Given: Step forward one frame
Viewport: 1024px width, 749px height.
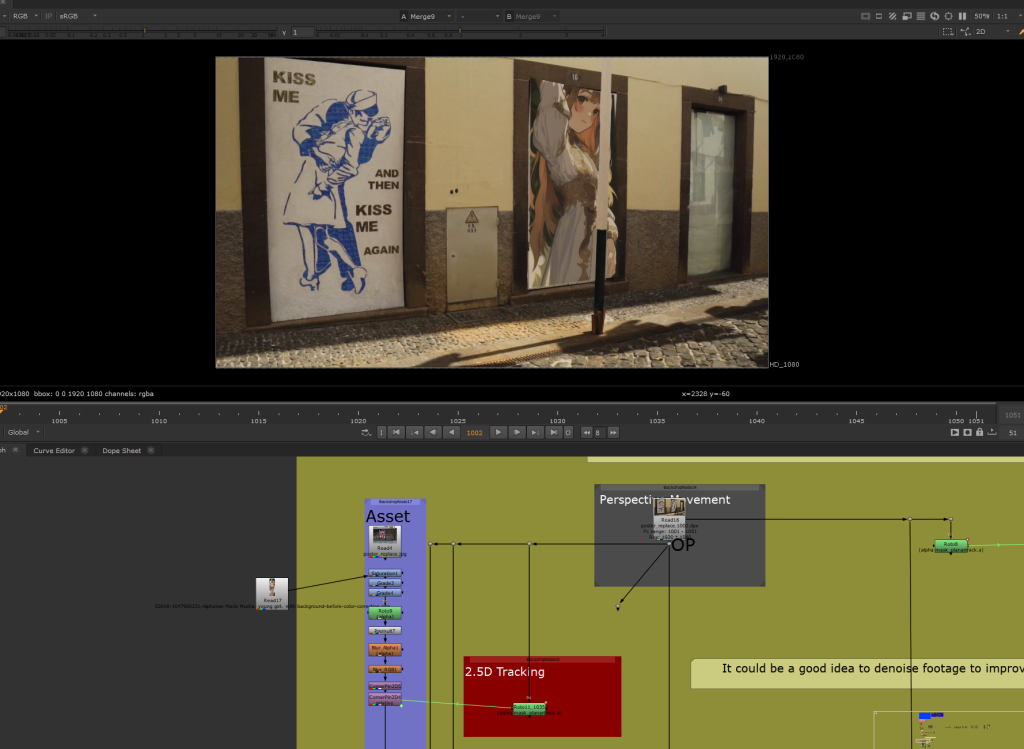Looking at the screenshot, I should coord(517,432).
